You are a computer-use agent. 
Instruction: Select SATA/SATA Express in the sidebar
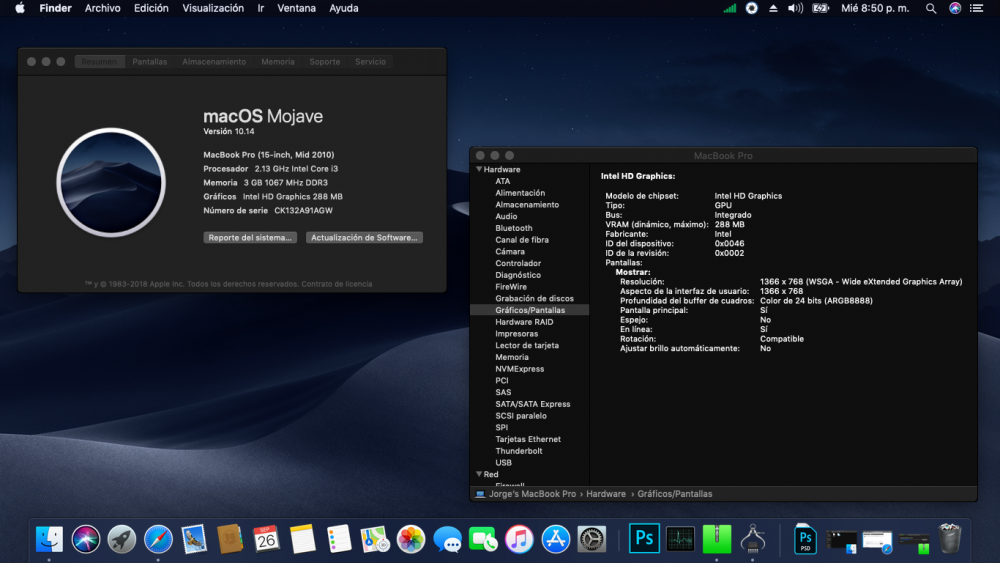[x=533, y=404]
